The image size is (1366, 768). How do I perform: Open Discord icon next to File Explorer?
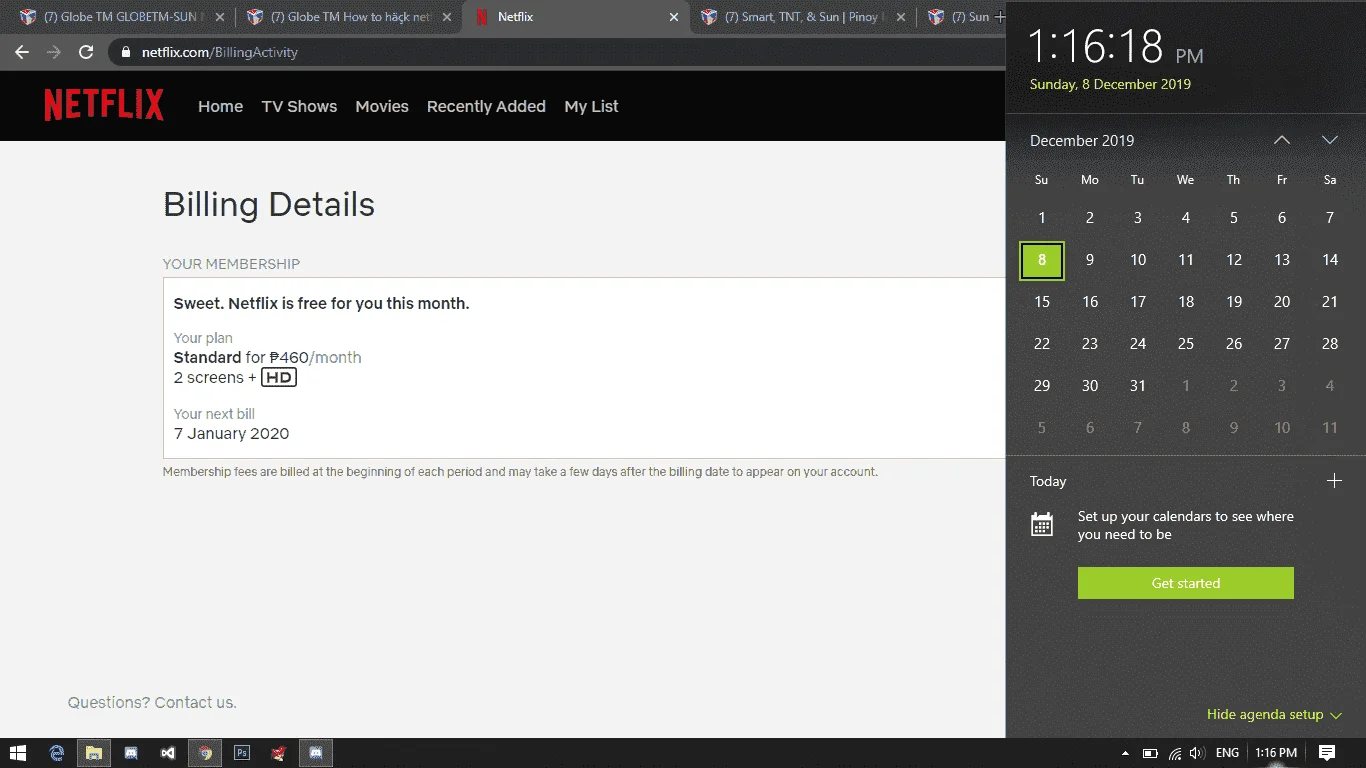(x=130, y=753)
